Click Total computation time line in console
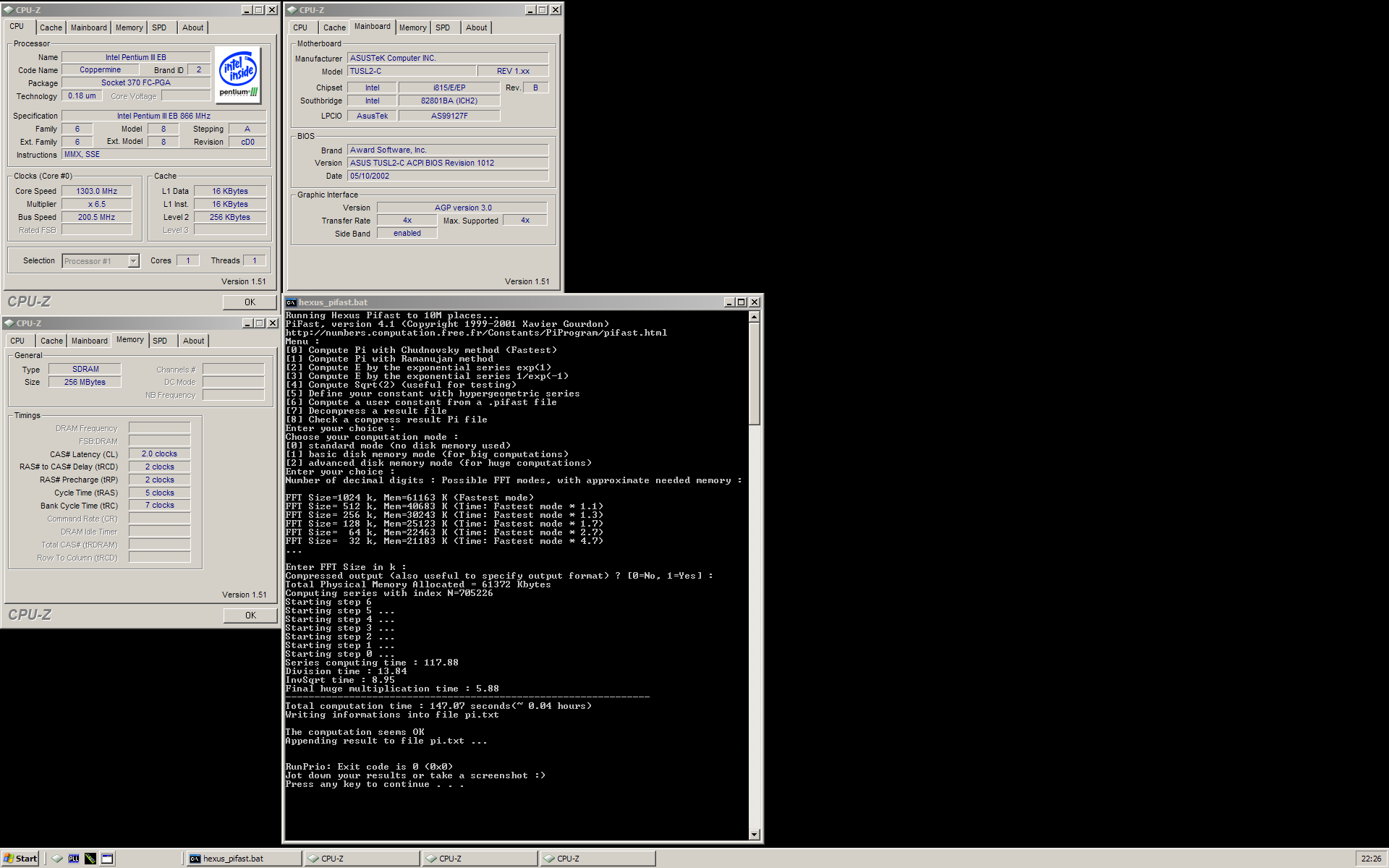 [438, 706]
